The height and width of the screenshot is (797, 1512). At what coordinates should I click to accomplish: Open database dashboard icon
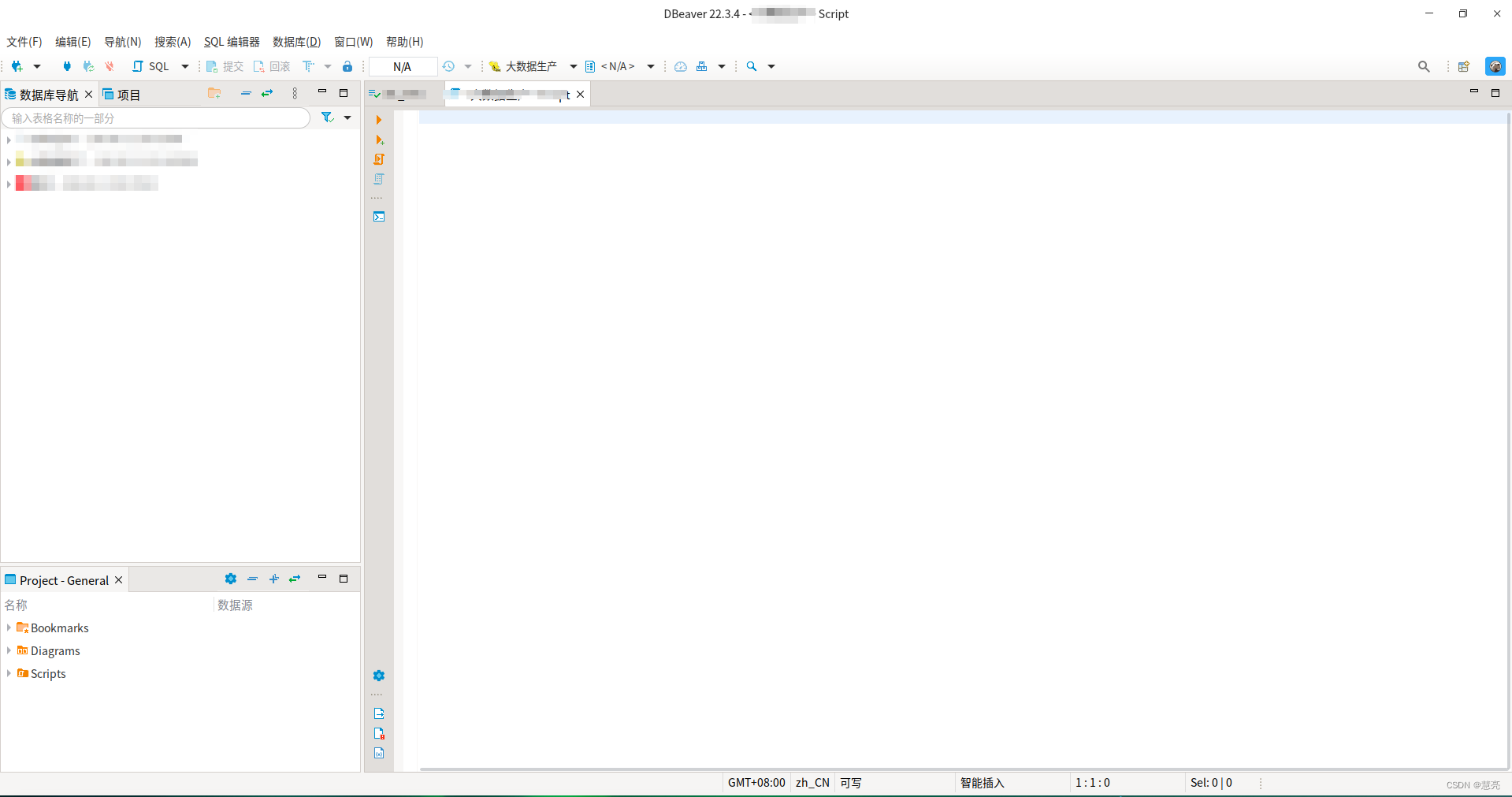[680, 66]
